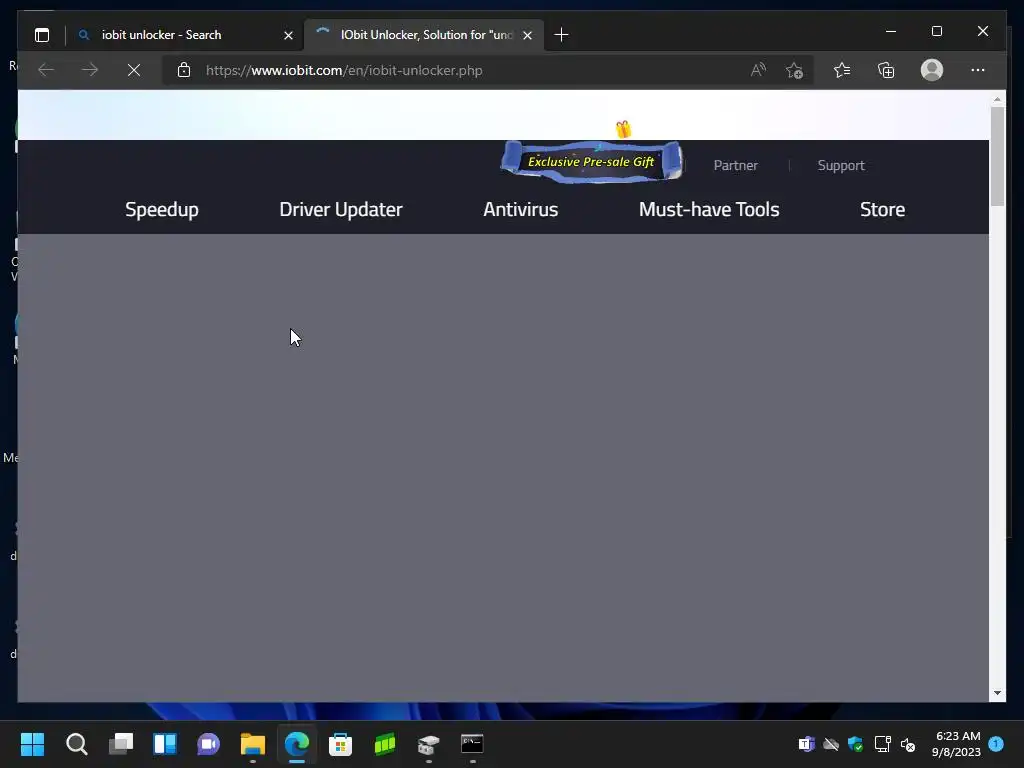The image size is (1024, 768).
Task: Open the Speedup menu
Action: point(162,209)
